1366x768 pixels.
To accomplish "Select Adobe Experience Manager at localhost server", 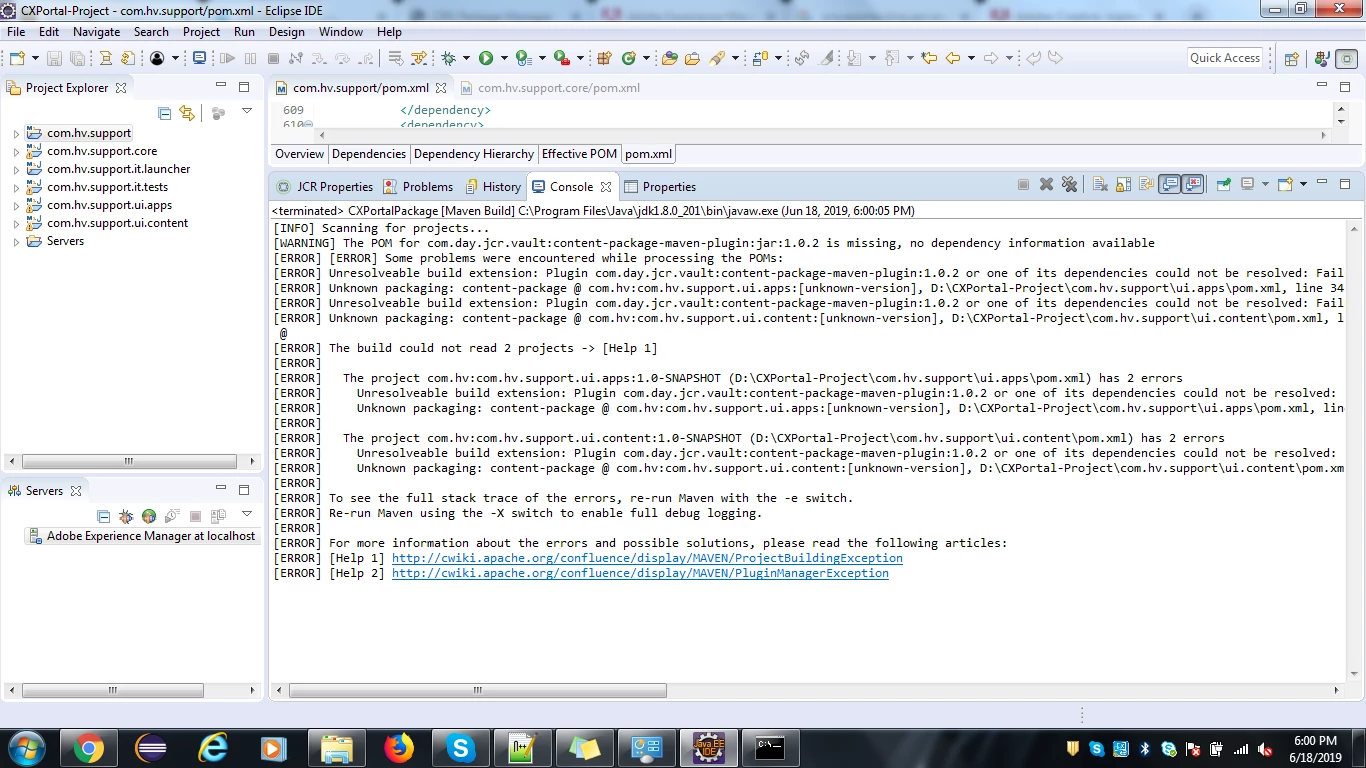I will (142, 536).
